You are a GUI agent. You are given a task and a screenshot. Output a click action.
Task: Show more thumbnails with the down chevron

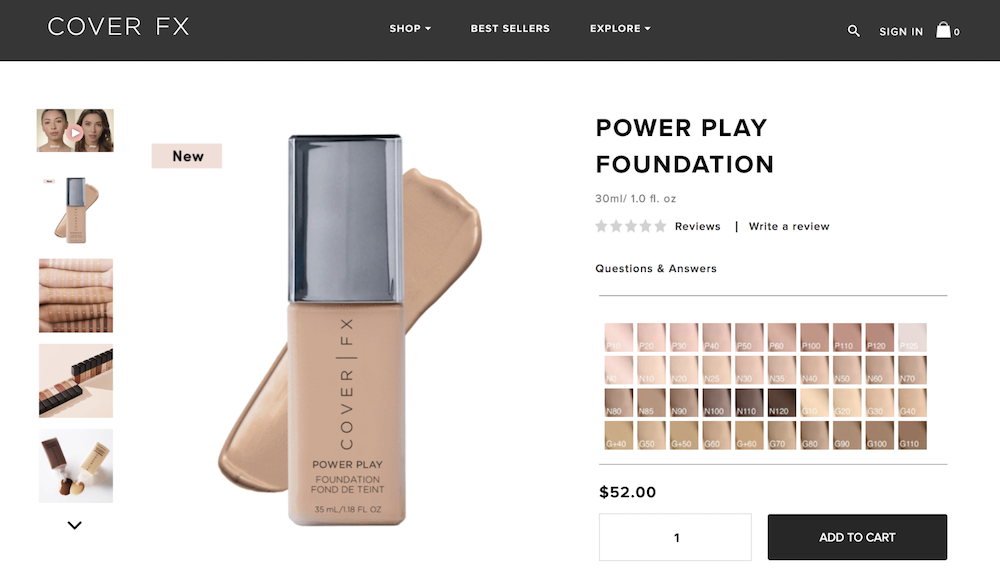pyautogui.click(x=75, y=526)
